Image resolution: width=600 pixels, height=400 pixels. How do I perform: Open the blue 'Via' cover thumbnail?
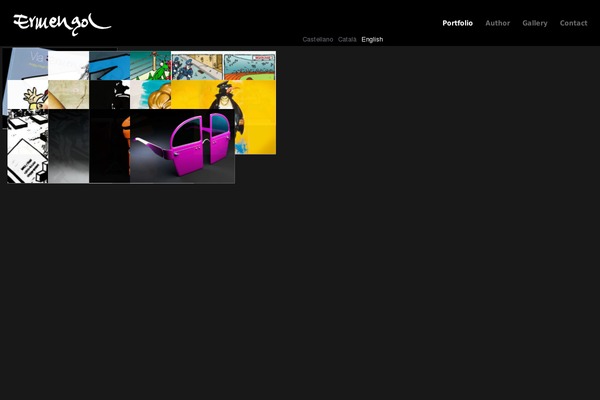[x=25, y=63]
